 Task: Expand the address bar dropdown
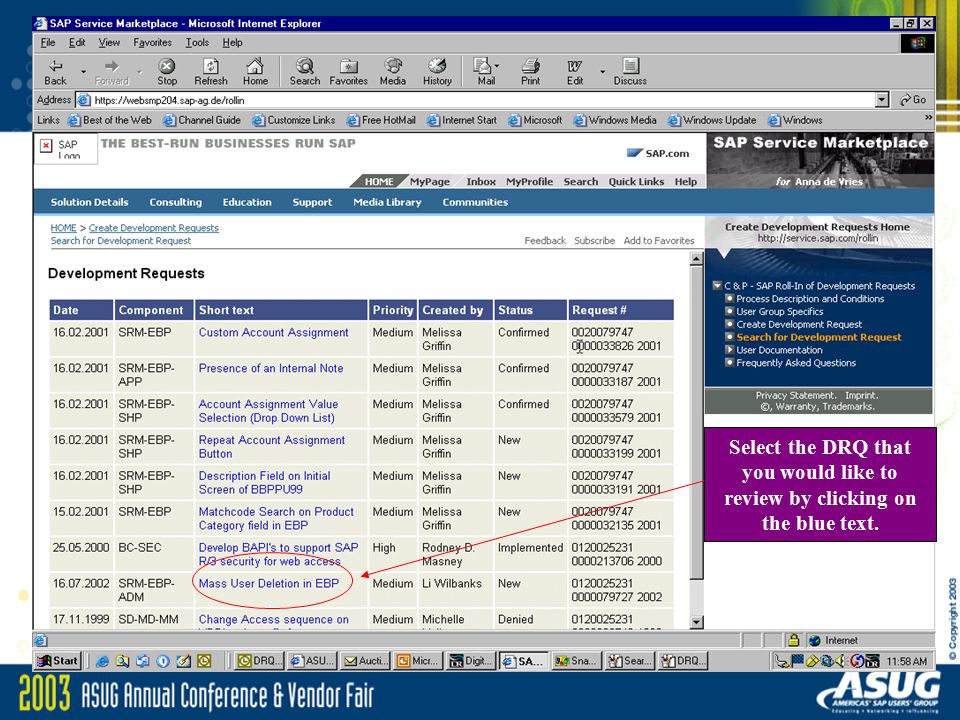[x=882, y=100]
